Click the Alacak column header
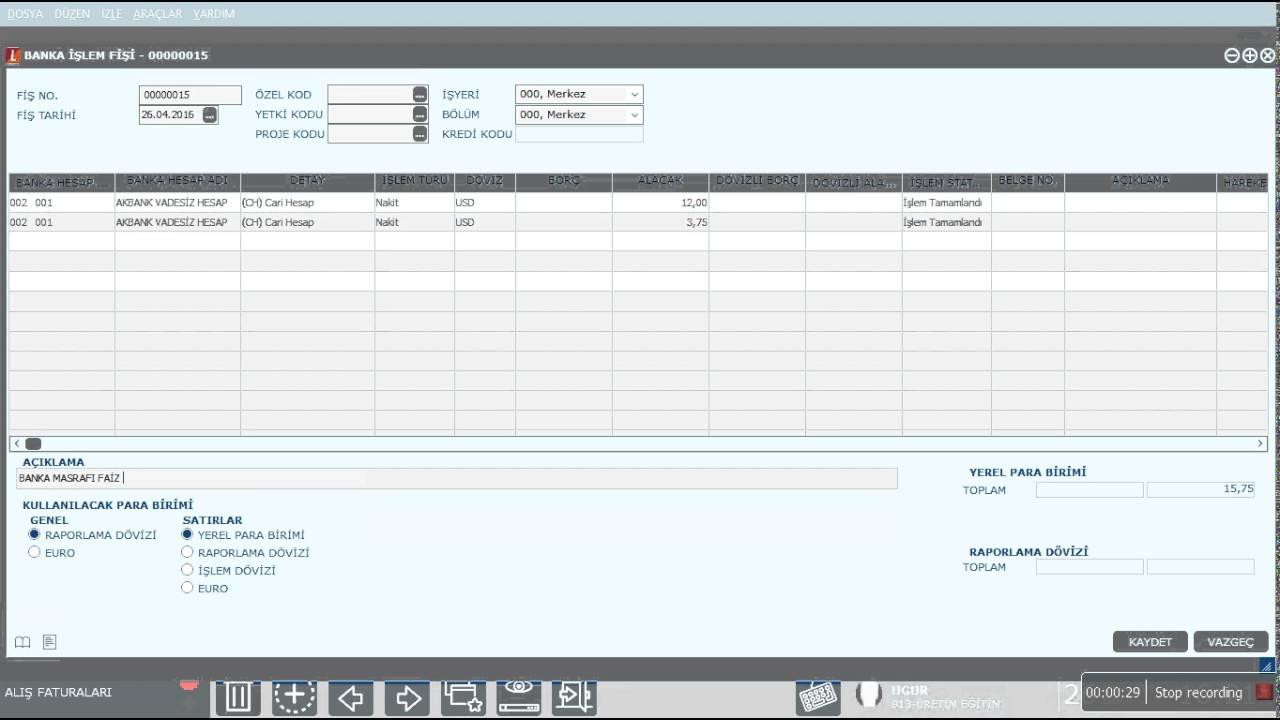Viewport: 1280px width, 720px height. (x=661, y=181)
